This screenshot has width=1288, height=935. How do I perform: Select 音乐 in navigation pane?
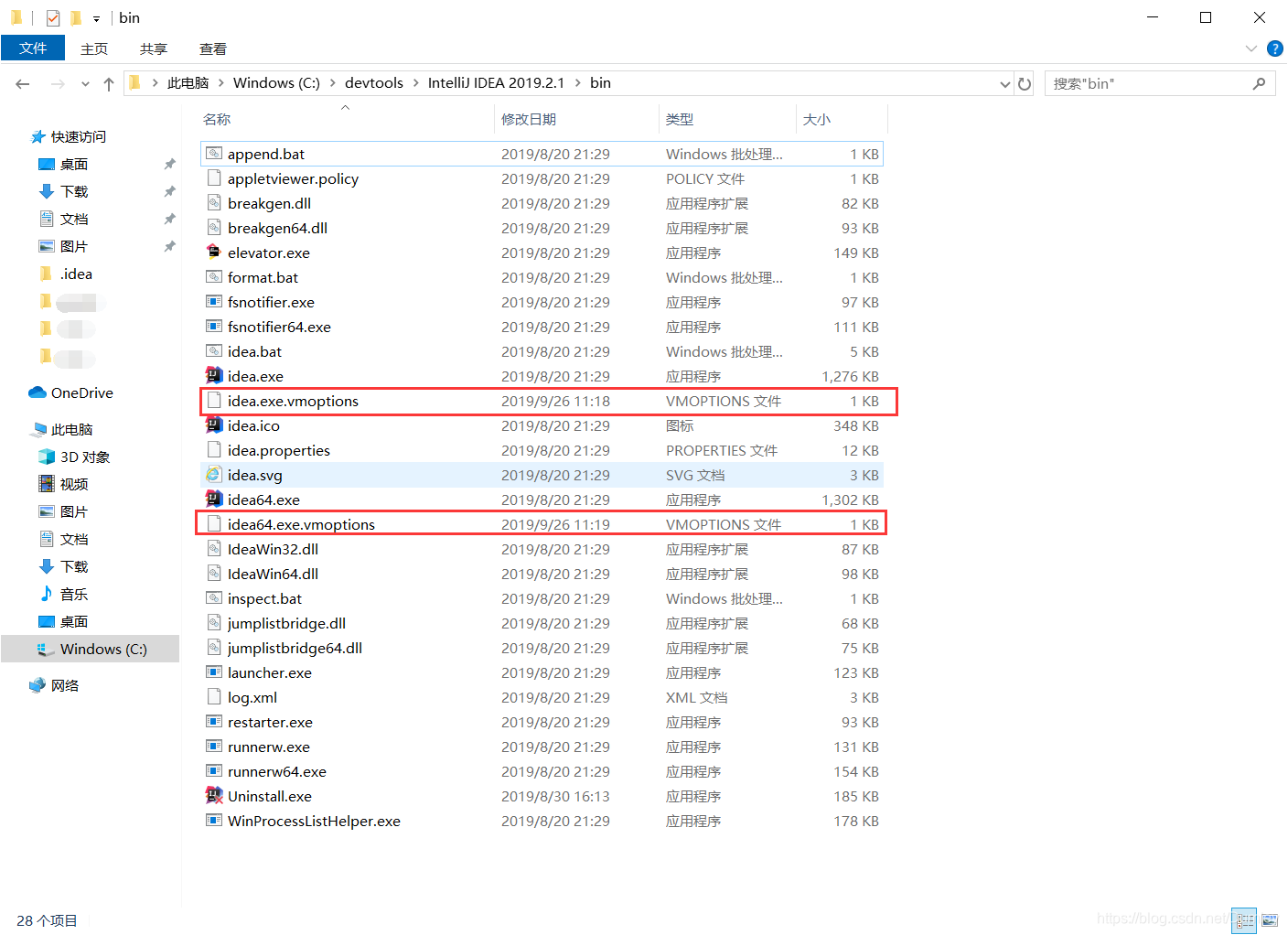pyautogui.click(x=74, y=595)
